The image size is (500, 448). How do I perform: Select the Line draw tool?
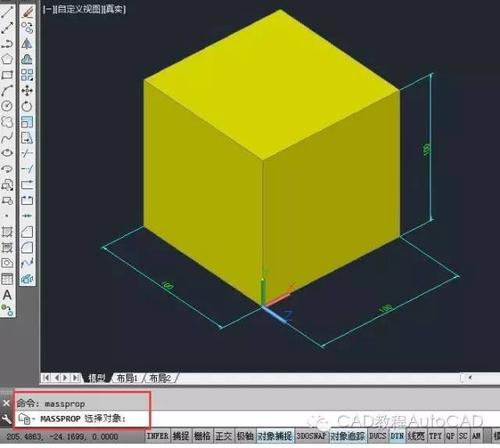(7, 12)
